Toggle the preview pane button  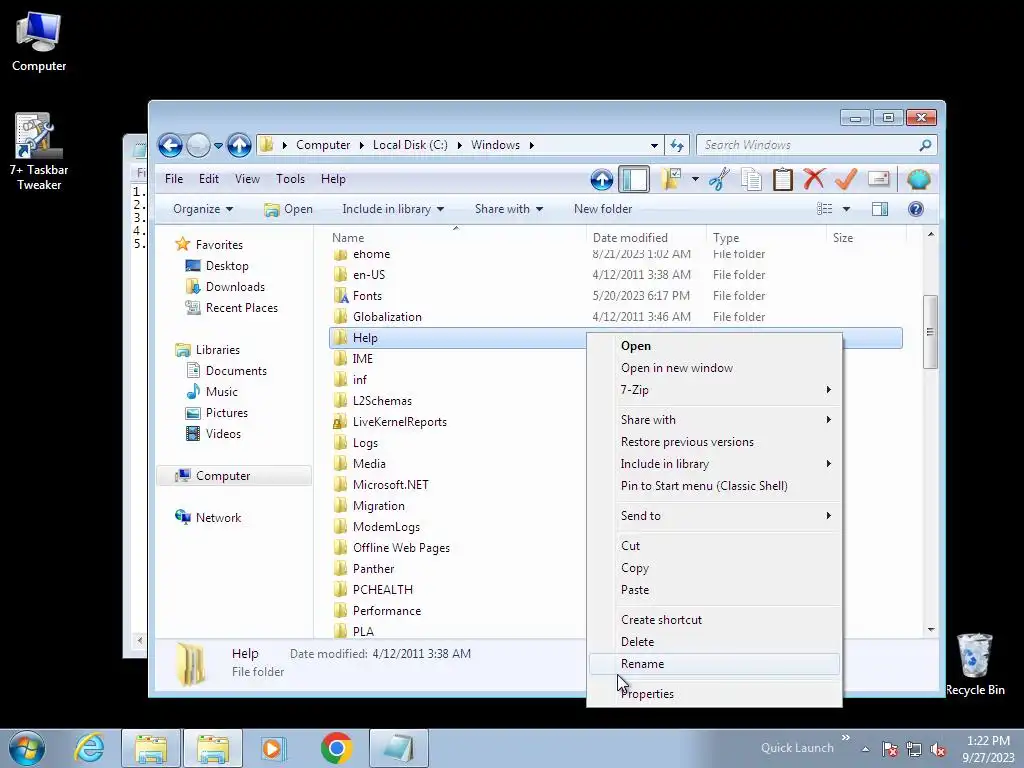tap(880, 209)
